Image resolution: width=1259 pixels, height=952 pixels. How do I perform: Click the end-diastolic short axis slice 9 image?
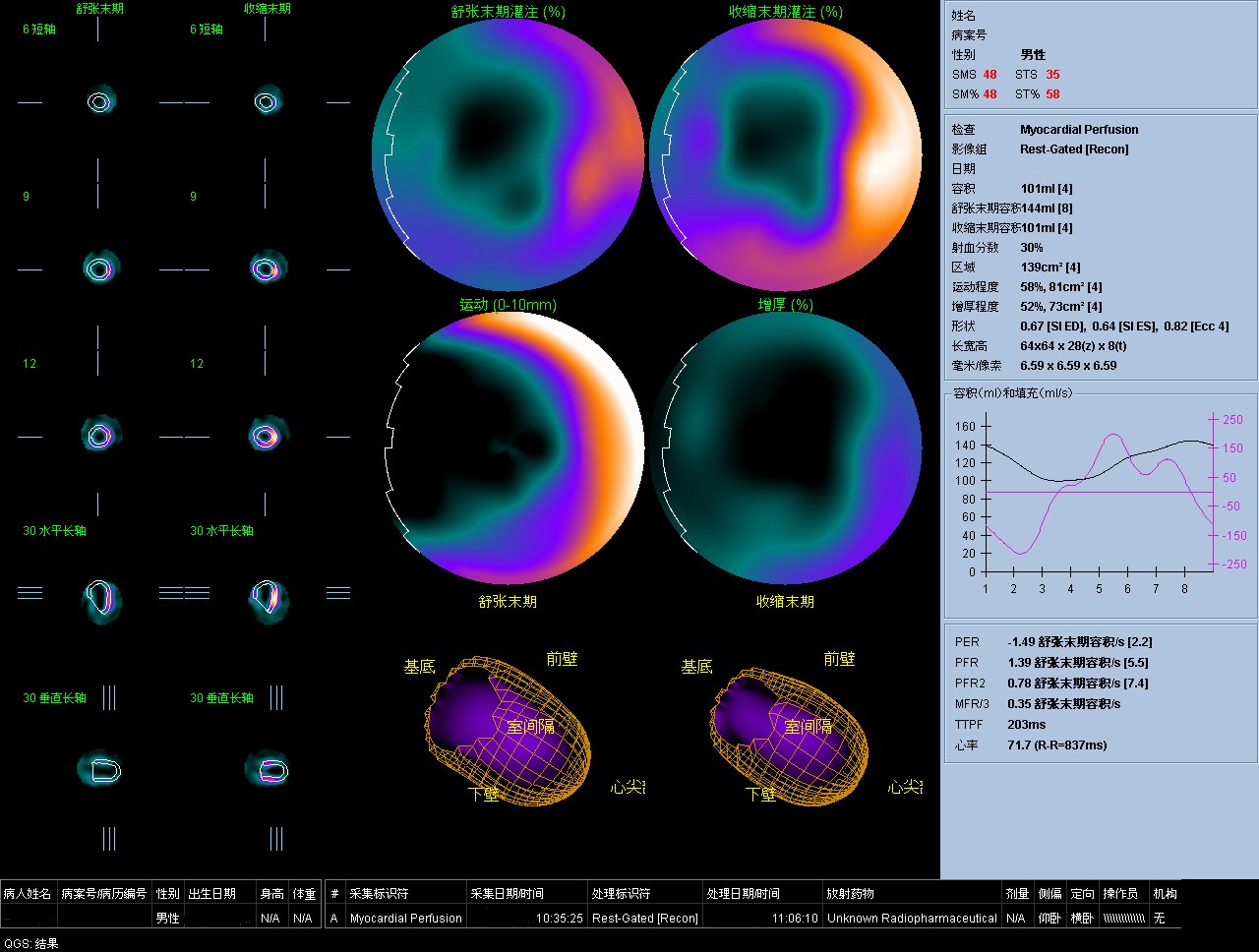point(99,268)
